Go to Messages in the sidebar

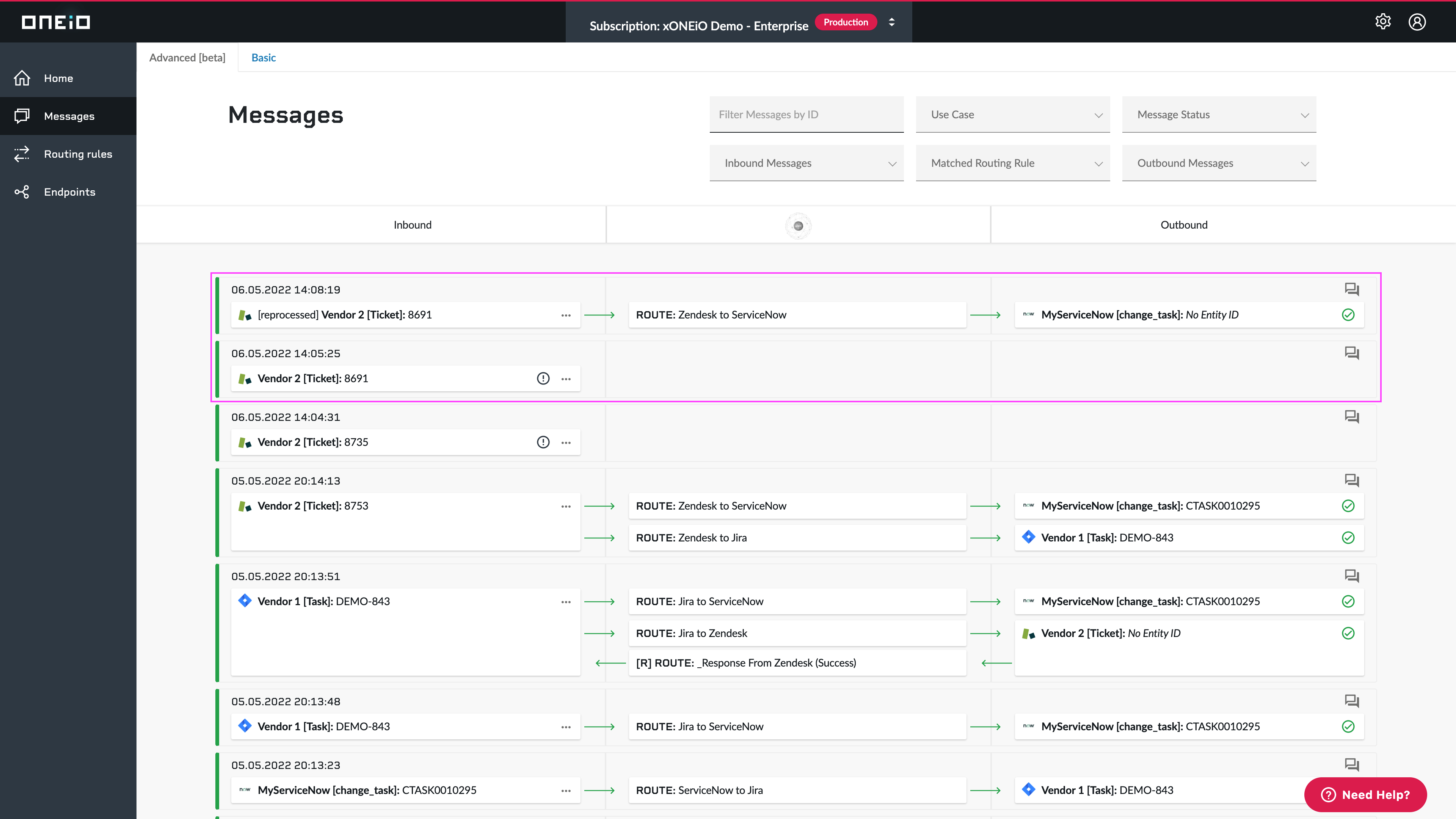pos(68,116)
